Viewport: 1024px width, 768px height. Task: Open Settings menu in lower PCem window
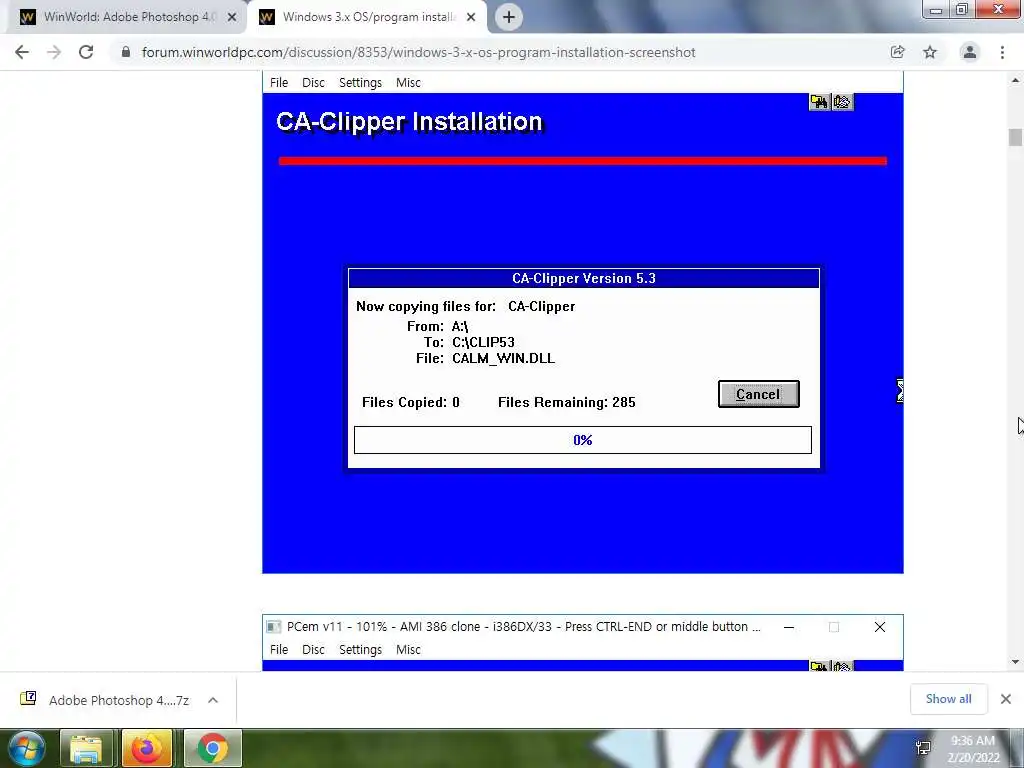click(x=360, y=650)
